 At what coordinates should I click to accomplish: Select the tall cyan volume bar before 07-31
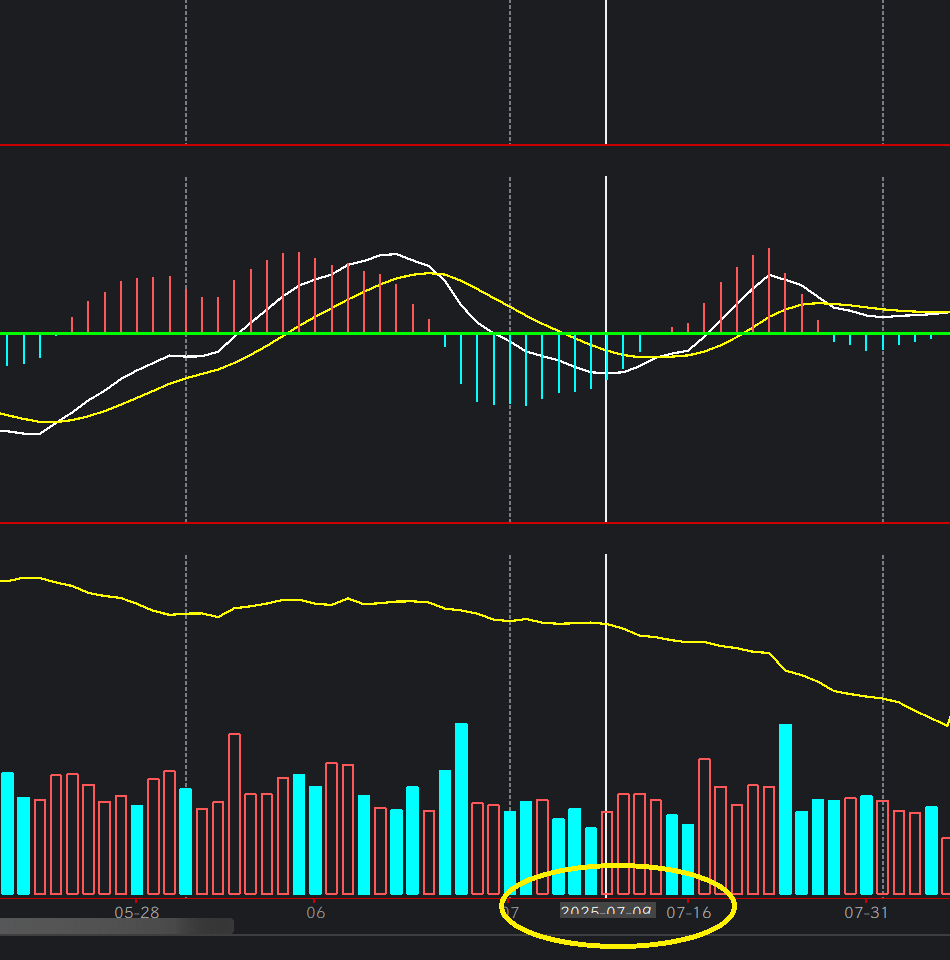pyautogui.click(x=785, y=808)
